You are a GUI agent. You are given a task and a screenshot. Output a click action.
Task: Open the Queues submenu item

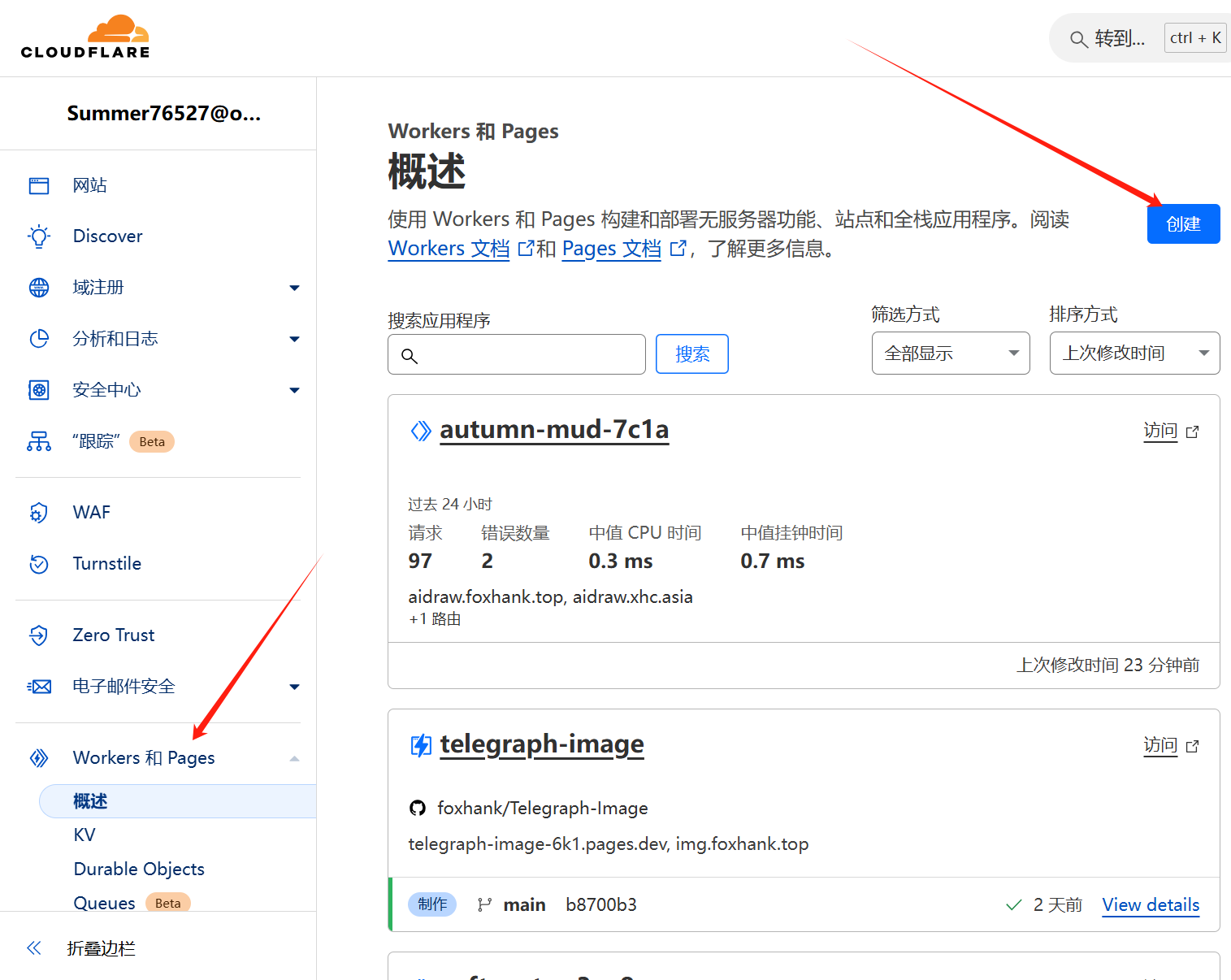click(x=104, y=903)
